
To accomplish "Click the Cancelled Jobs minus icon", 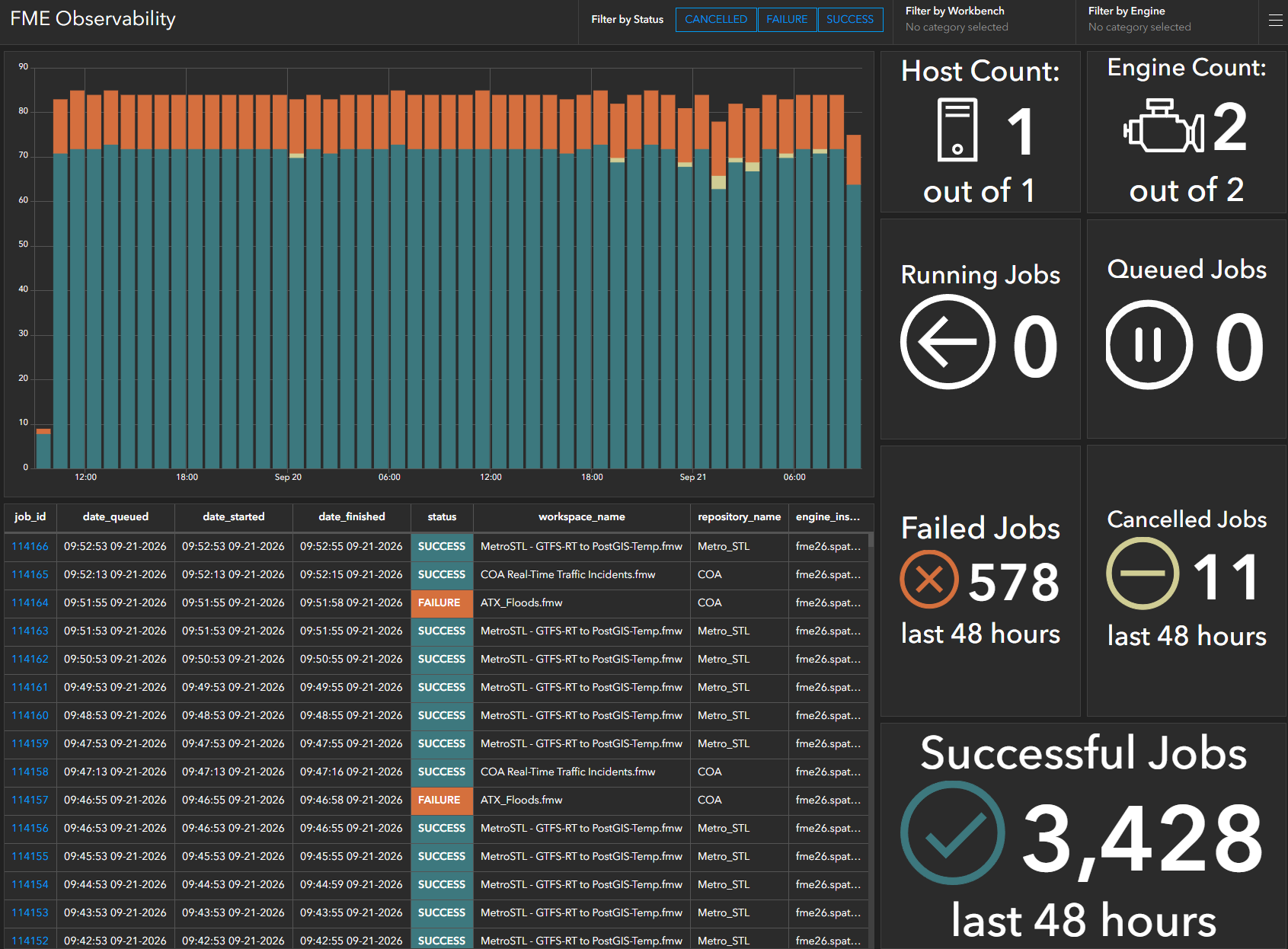I will (x=1143, y=574).
